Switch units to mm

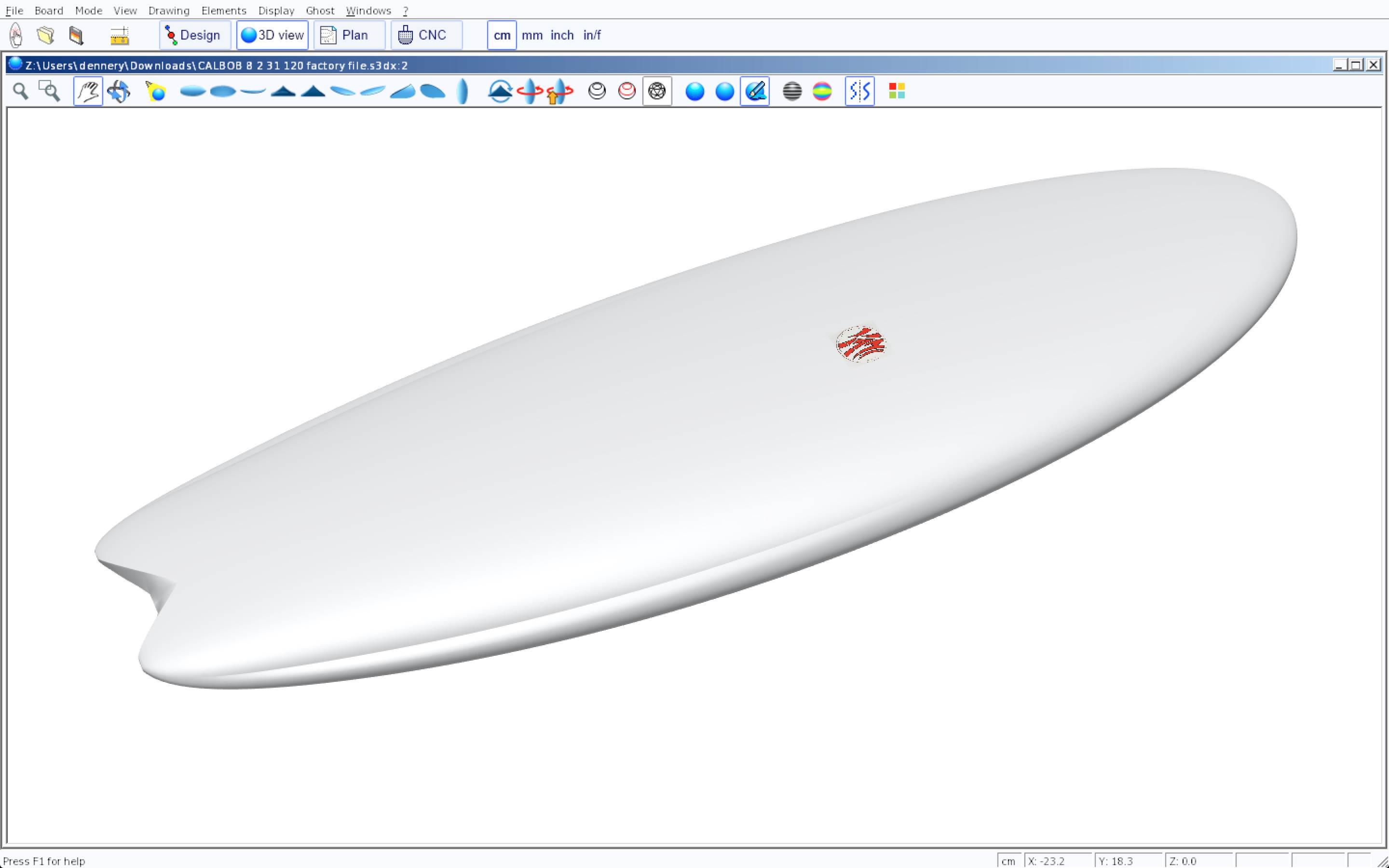click(531, 35)
